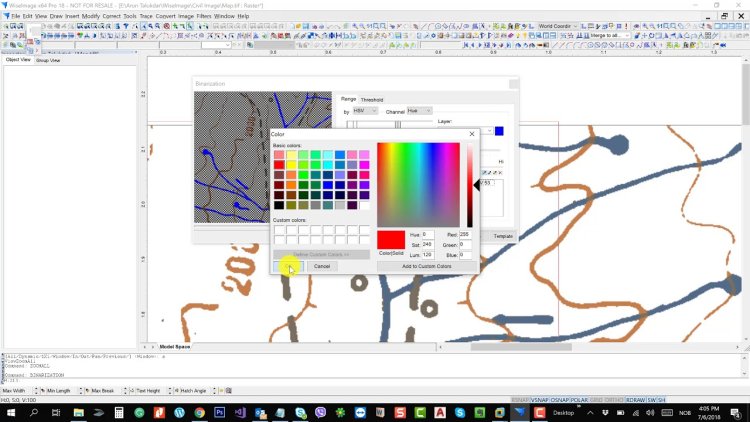Open the Channel Hue dropdown

tap(419, 111)
